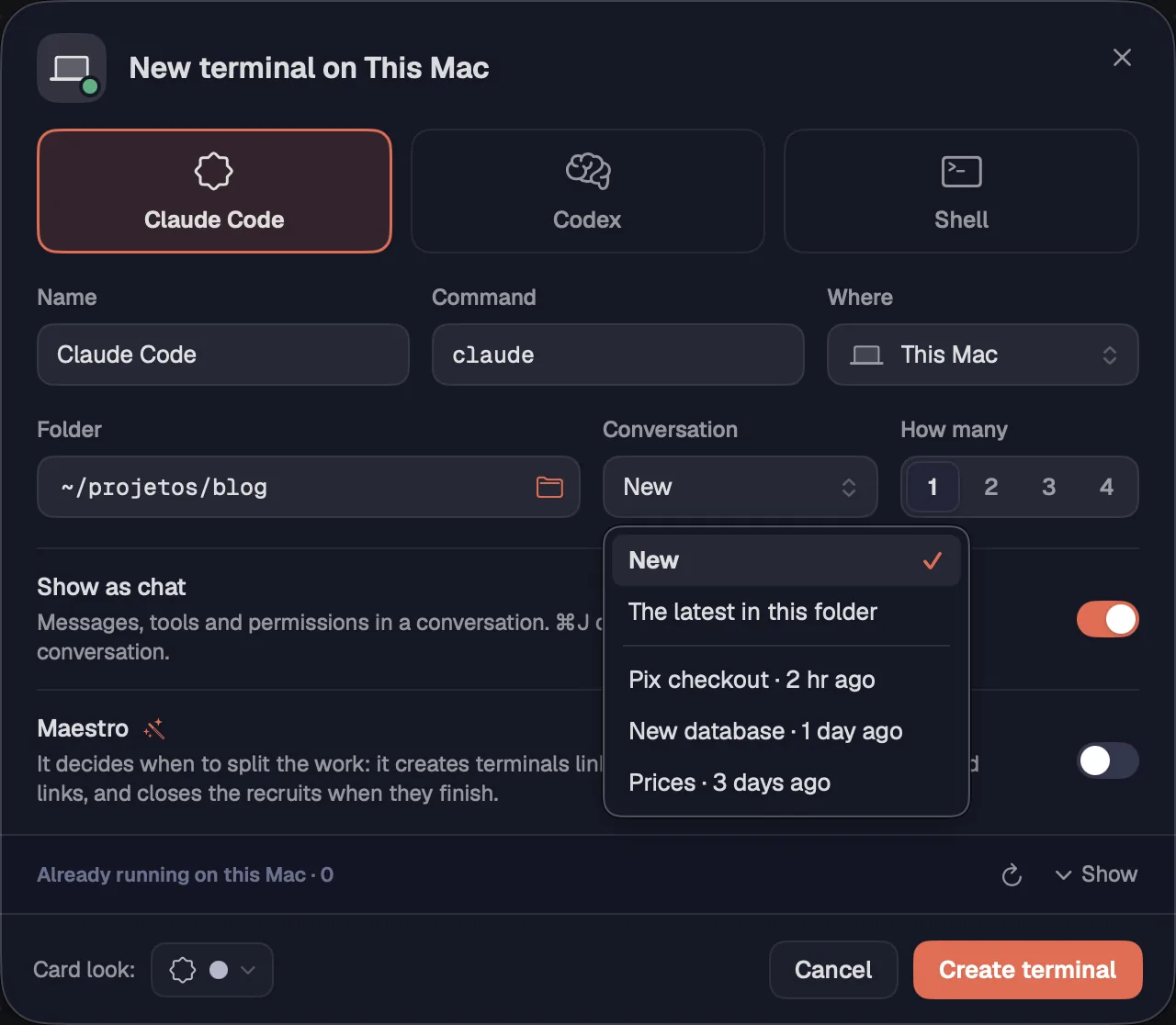
Task: Pick the Prices conversation from 3 days ago
Action: point(786,783)
